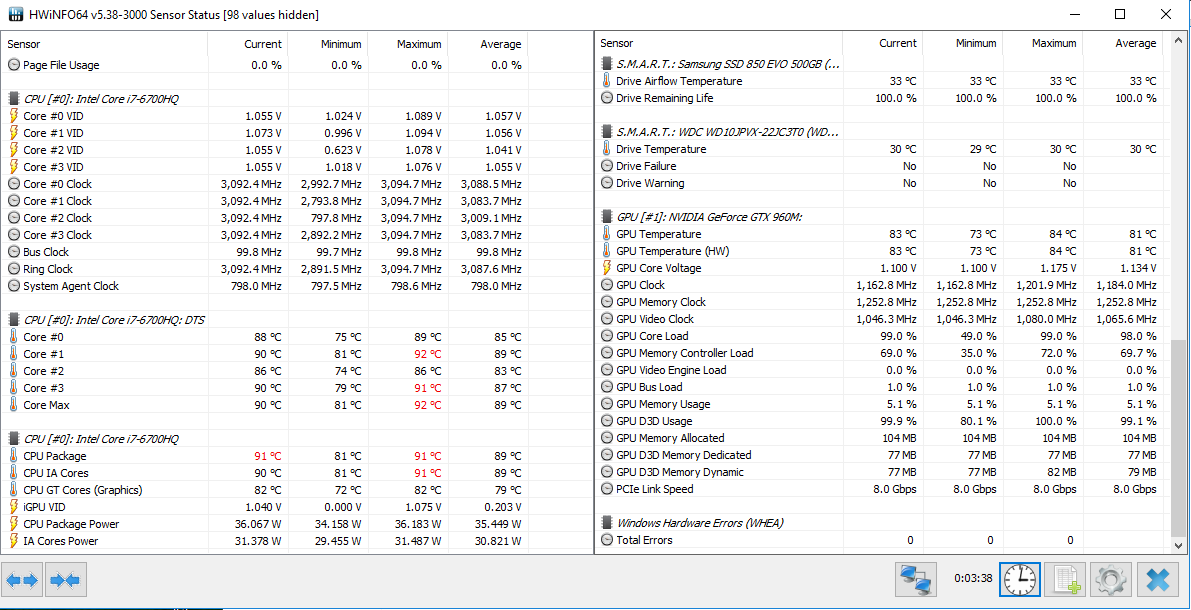Select the GPU Memory Clock row
1191x610 pixels.
pos(883,302)
